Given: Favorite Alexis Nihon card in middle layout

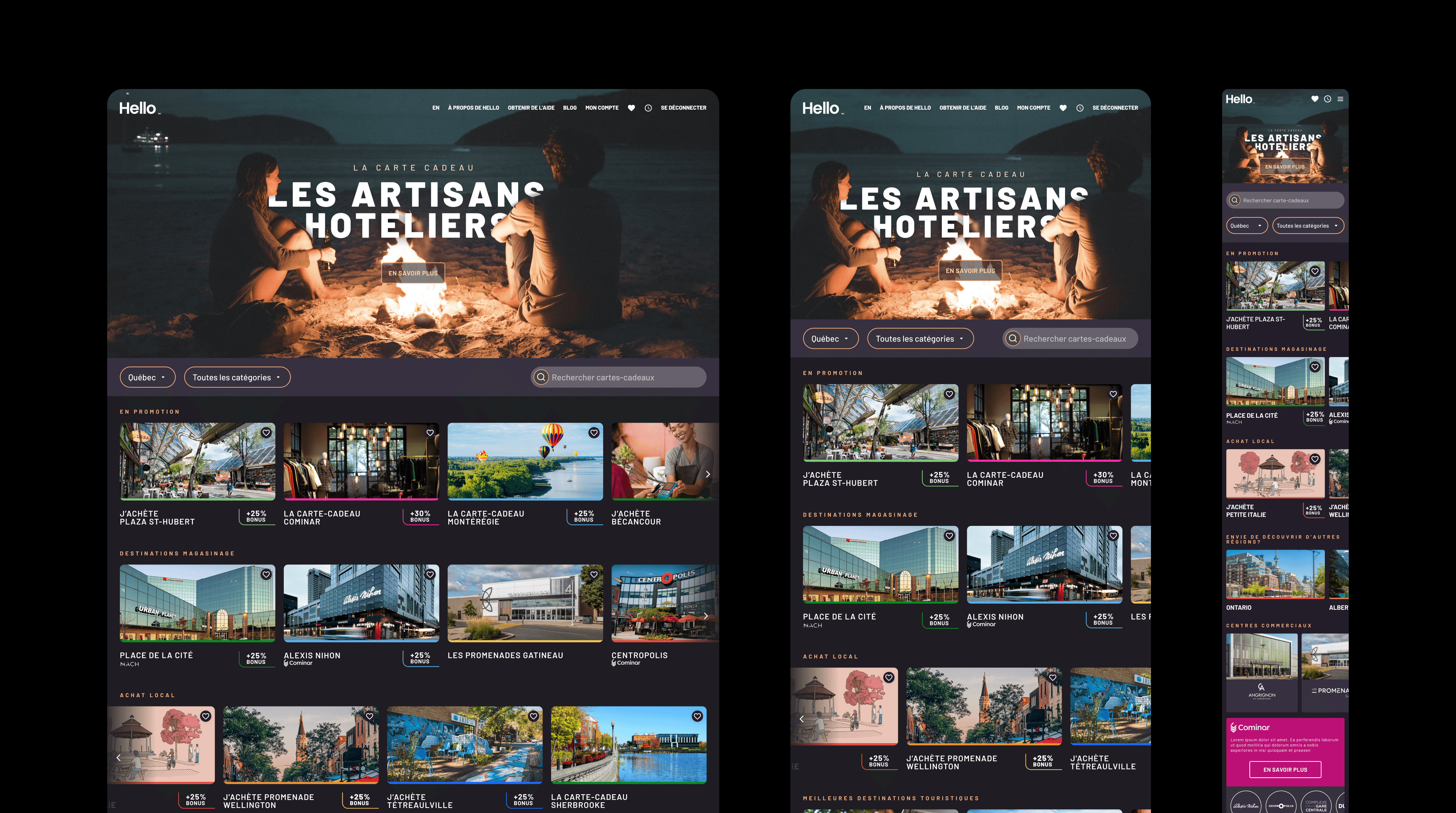Looking at the screenshot, I should point(1113,536).
